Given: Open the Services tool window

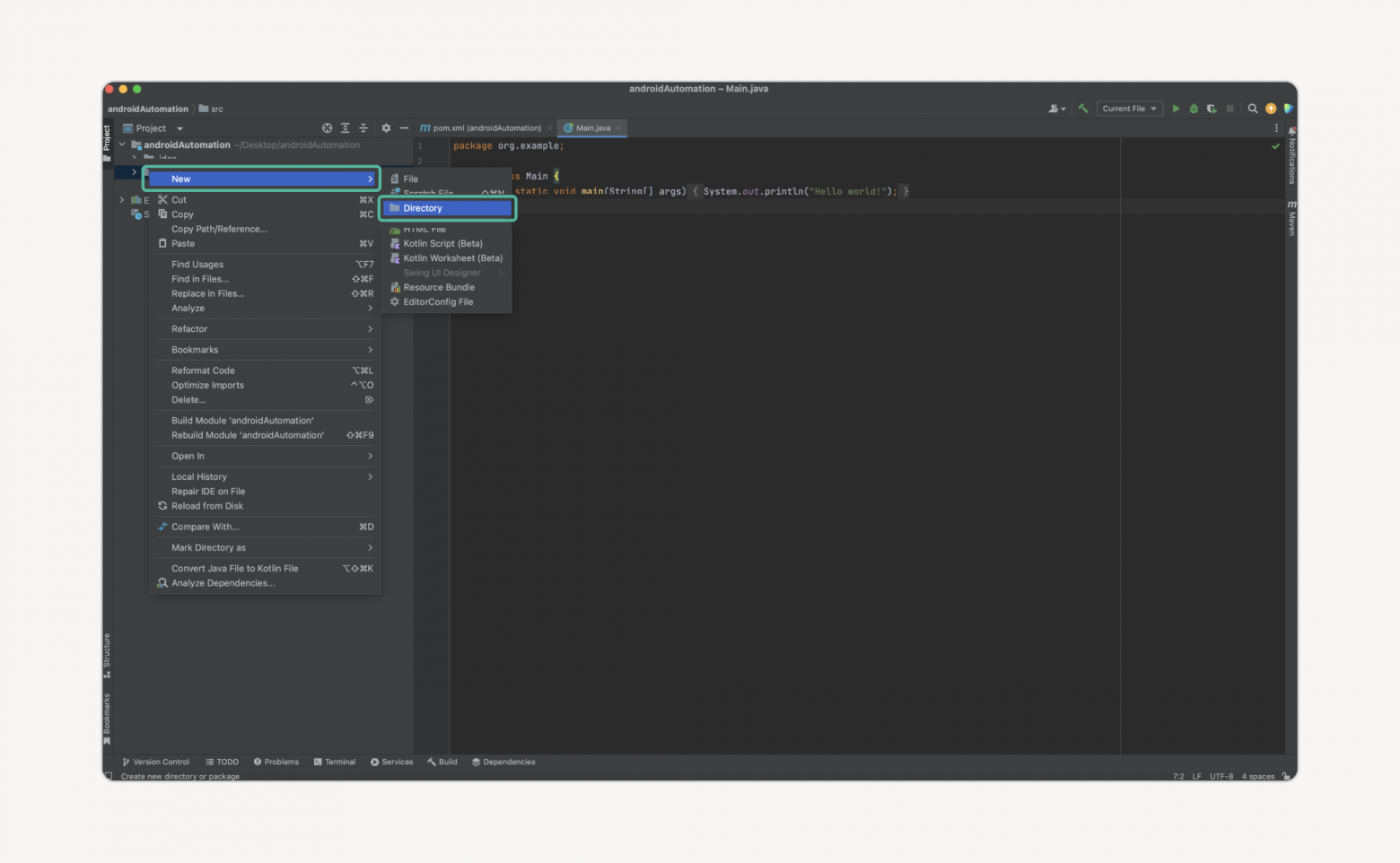Looking at the screenshot, I should pyautogui.click(x=392, y=762).
